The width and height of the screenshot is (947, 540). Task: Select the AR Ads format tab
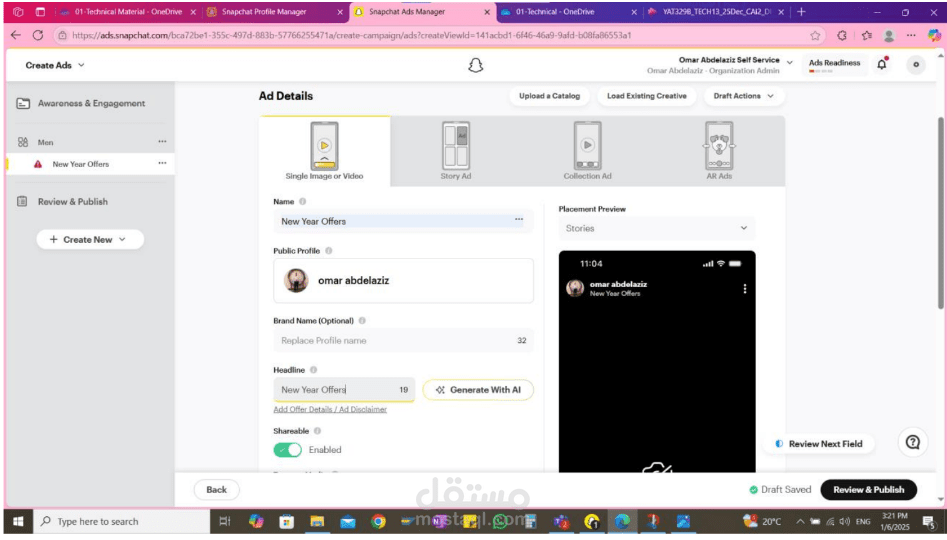719,151
